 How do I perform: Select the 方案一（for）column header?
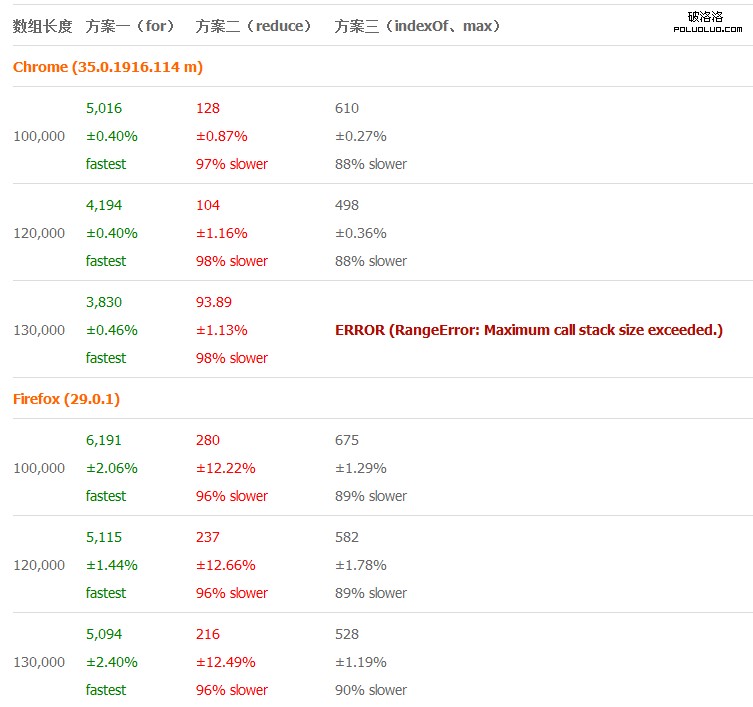click(x=130, y=26)
